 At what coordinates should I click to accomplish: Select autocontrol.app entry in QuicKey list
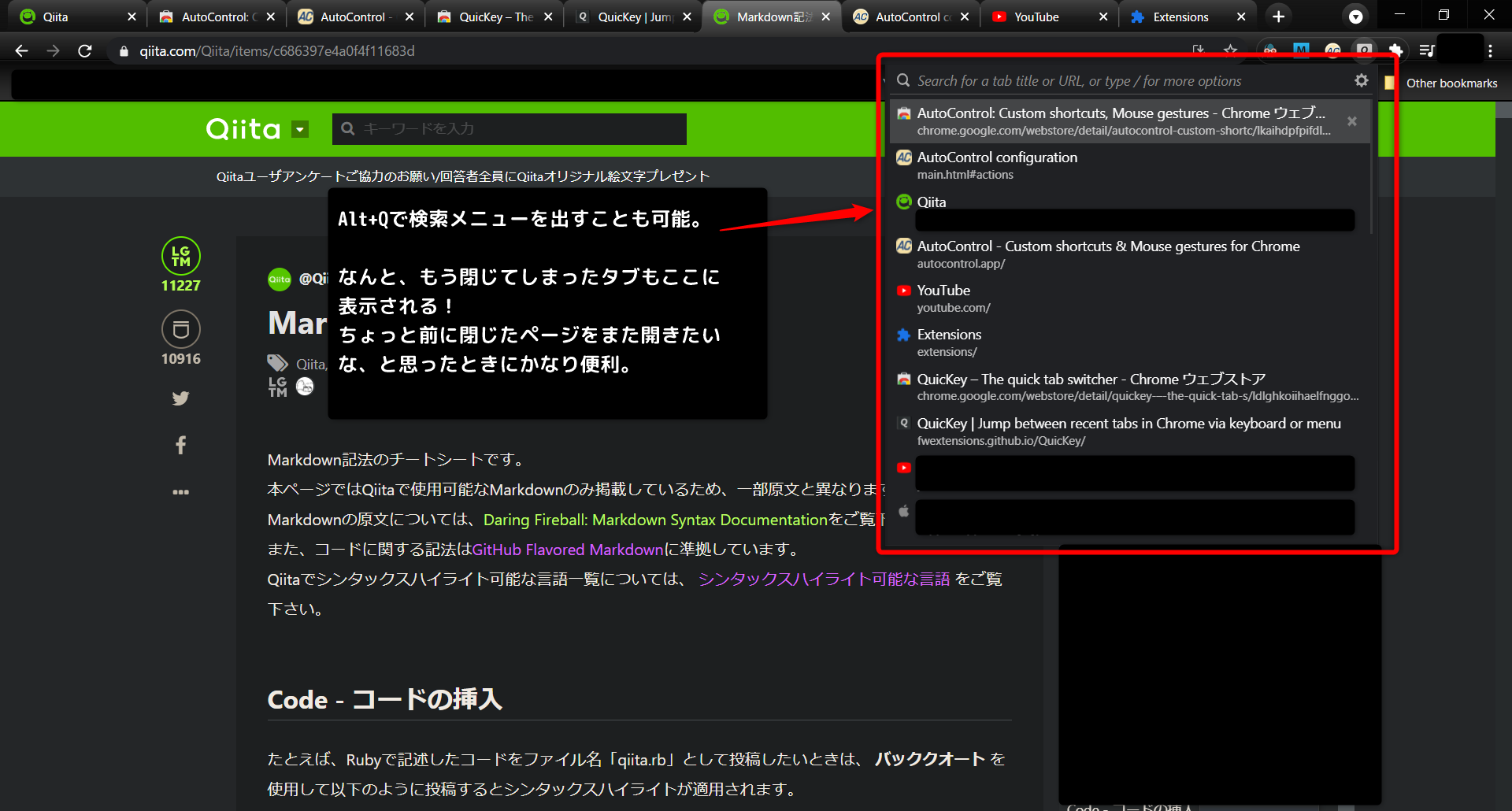click(x=1130, y=254)
